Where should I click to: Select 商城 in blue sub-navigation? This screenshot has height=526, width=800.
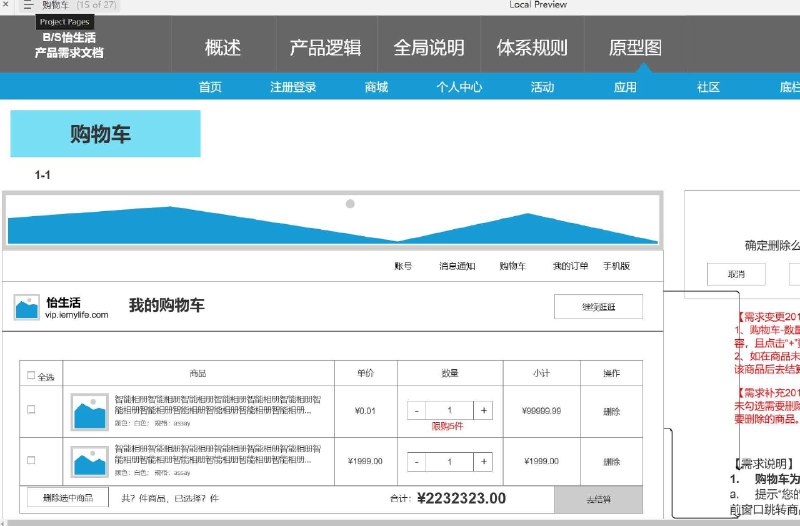click(x=377, y=87)
